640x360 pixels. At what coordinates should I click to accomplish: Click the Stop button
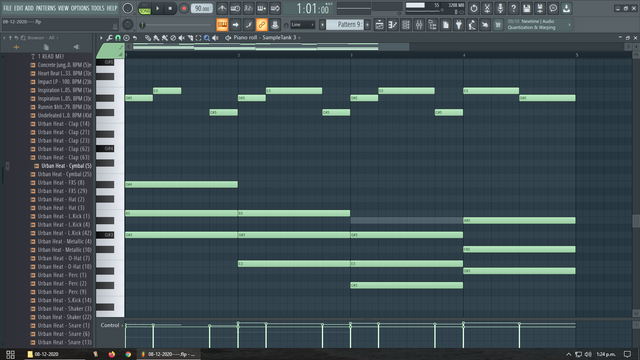pyautogui.click(x=170, y=8)
